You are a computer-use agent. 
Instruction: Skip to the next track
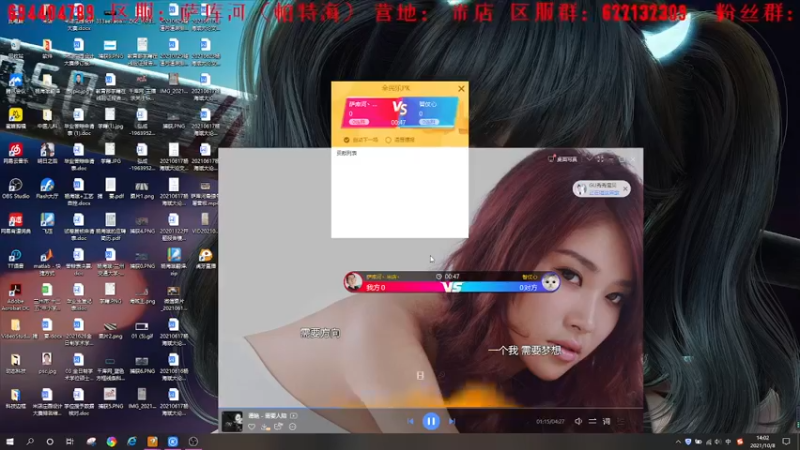click(452, 421)
